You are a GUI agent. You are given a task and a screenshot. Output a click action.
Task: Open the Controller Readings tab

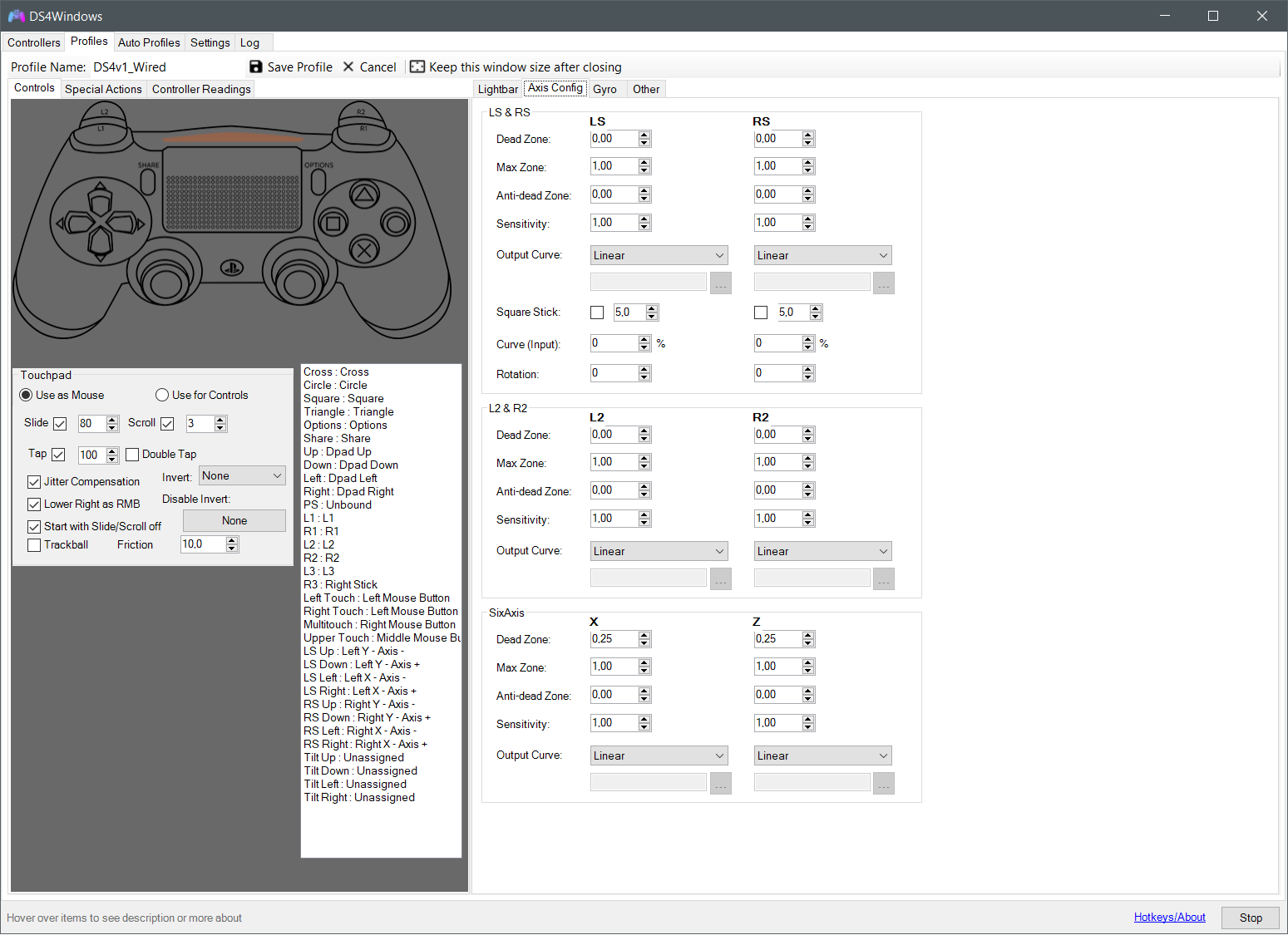[x=201, y=89]
